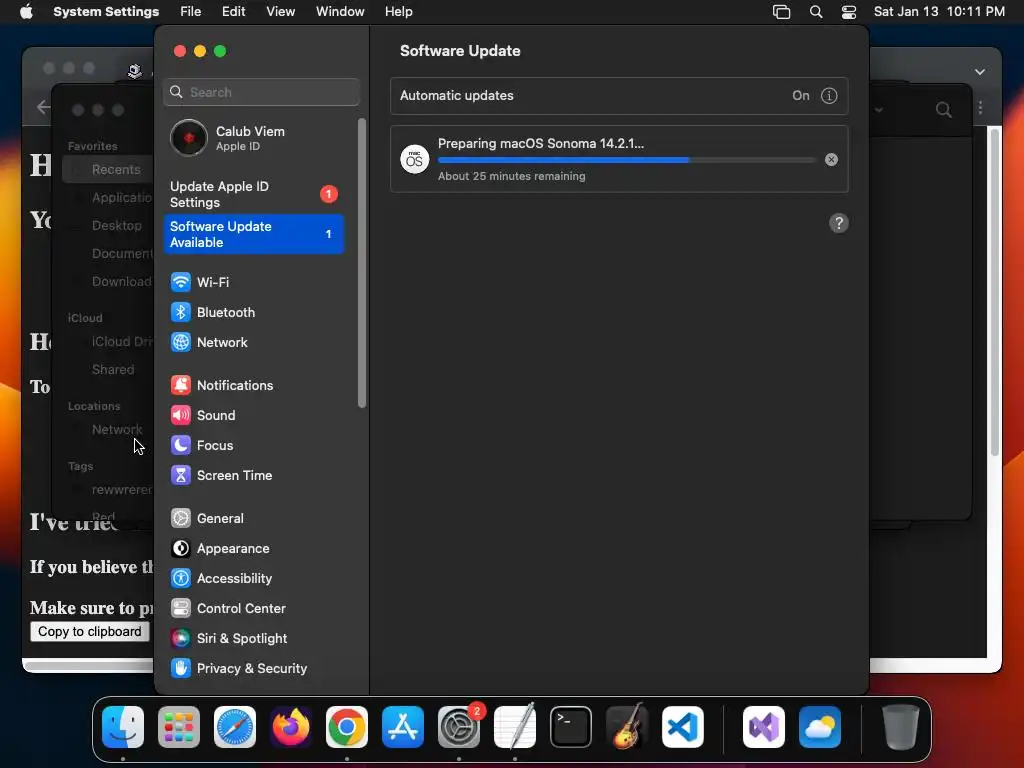Select Network in the sidebar
Image resolution: width=1024 pixels, height=768 pixels.
pyautogui.click(x=254, y=342)
